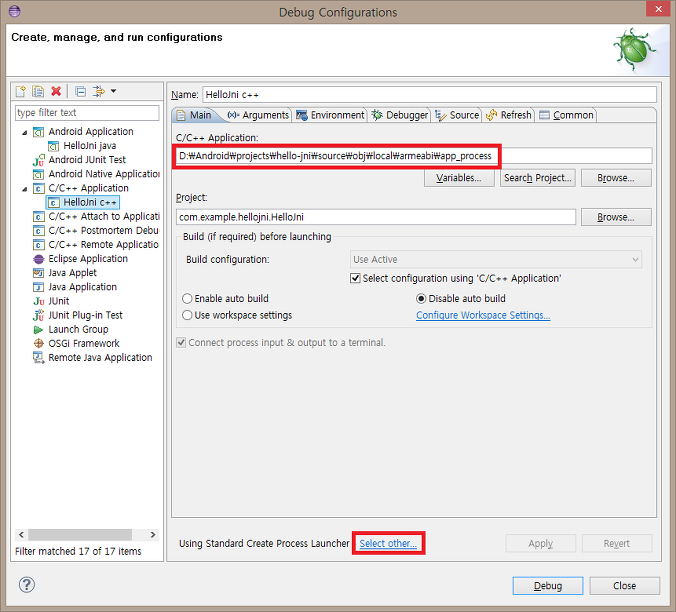This screenshot has height=612, width=676.
Task: Click the Name input field
Action: click(429, 94)
